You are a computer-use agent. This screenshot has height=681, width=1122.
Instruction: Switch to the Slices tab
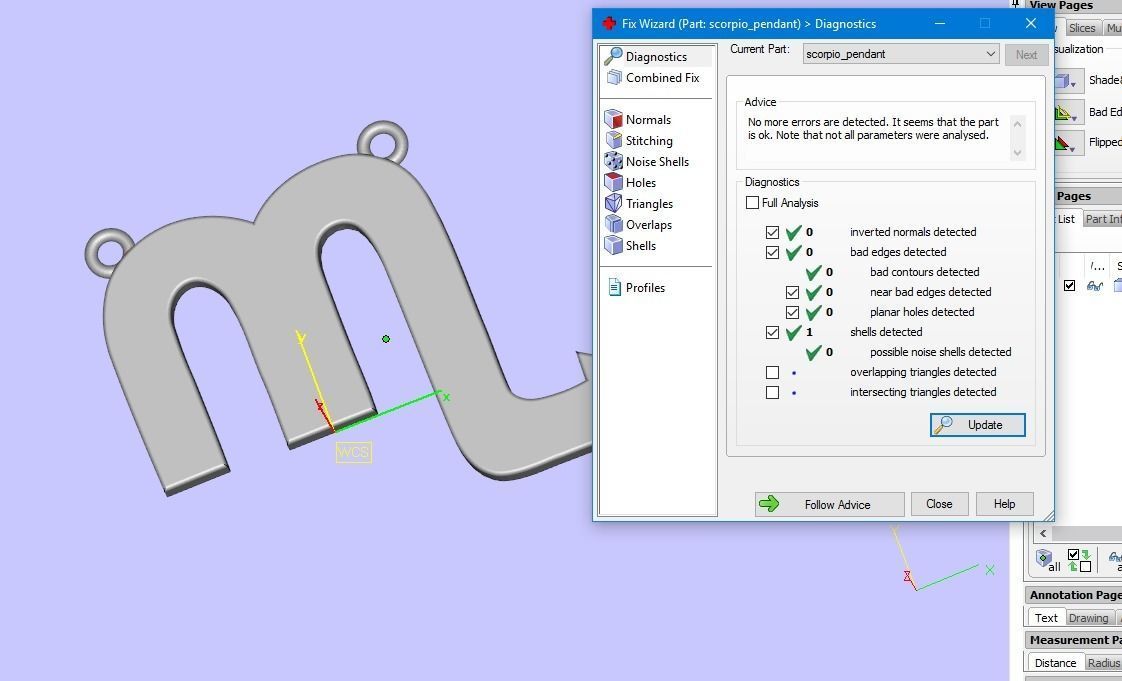[1082, 28]
